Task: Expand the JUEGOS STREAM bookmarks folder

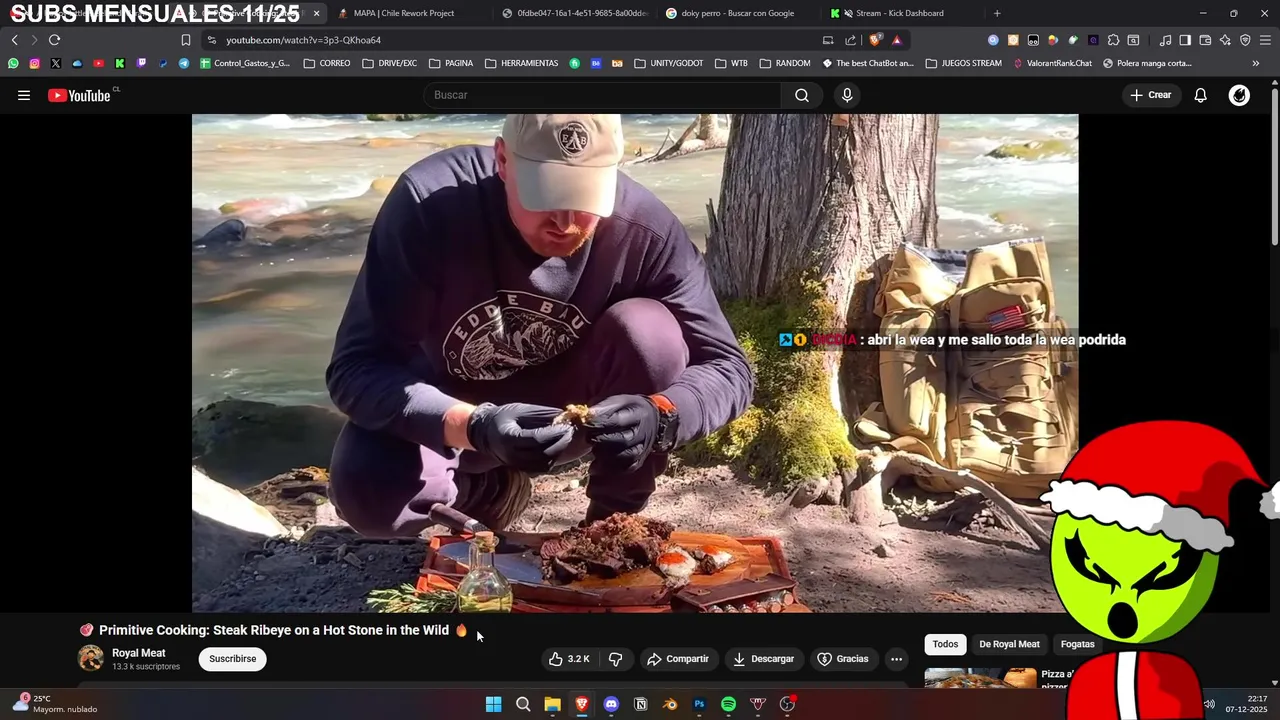Action: (x=964, y=63)
